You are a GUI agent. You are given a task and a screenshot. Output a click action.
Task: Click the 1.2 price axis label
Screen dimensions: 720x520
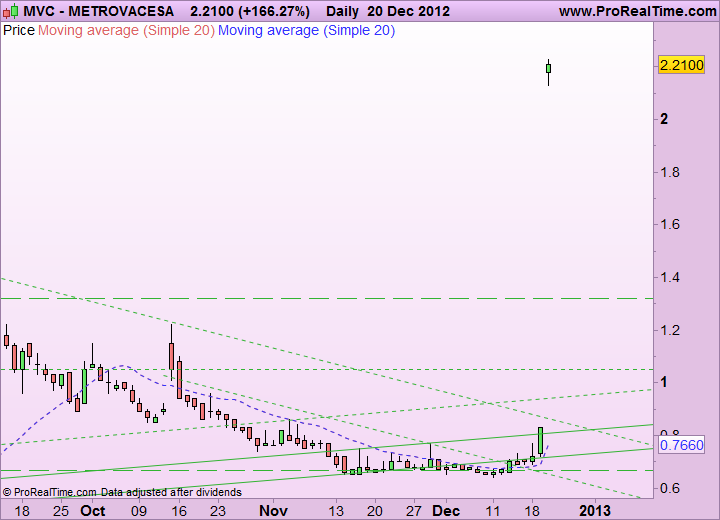(669, 330)
